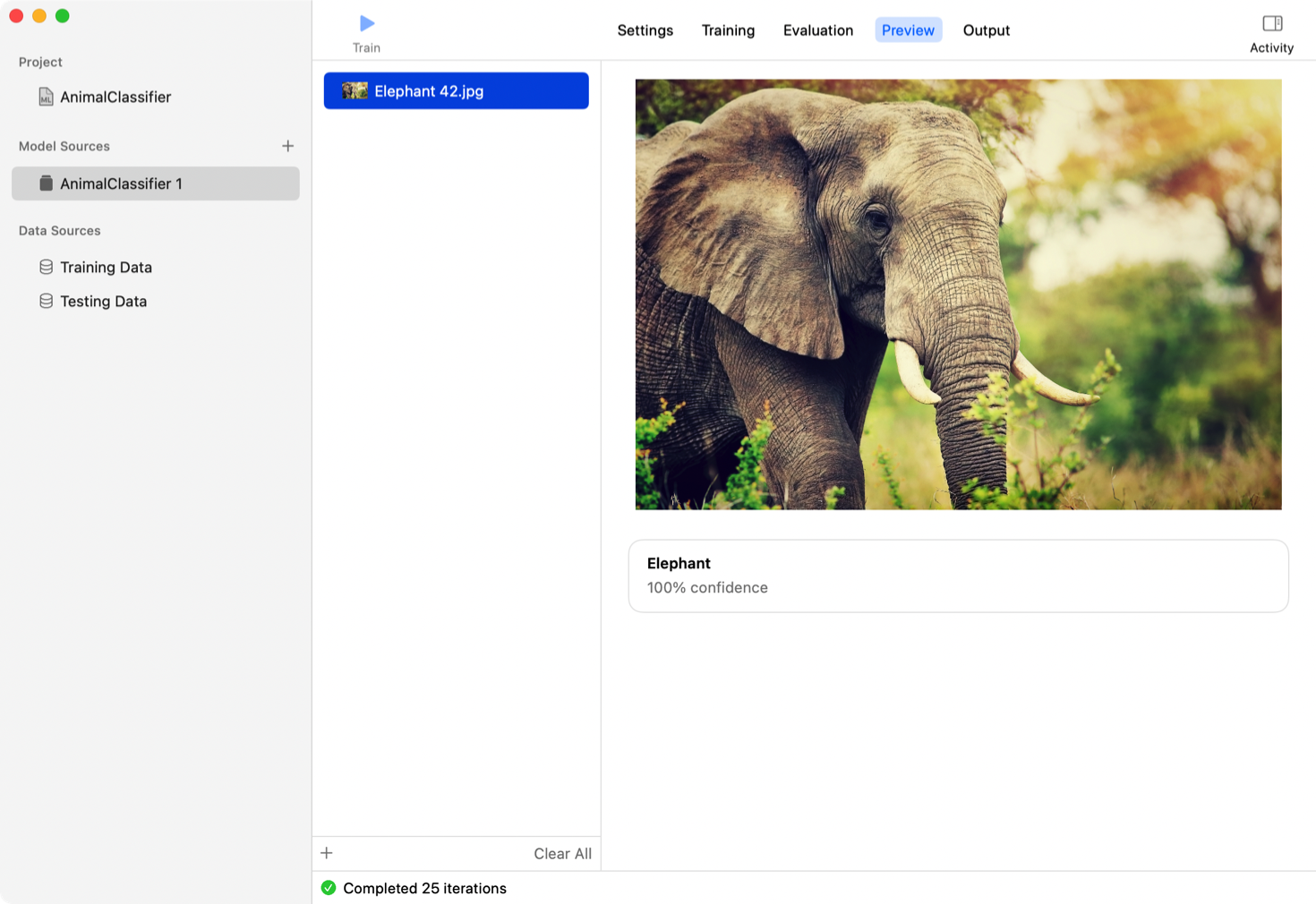This screenshot has height=904, width=1316.
Task: Select Elephant 42.jpg in the file list
Action: (456, 91)
